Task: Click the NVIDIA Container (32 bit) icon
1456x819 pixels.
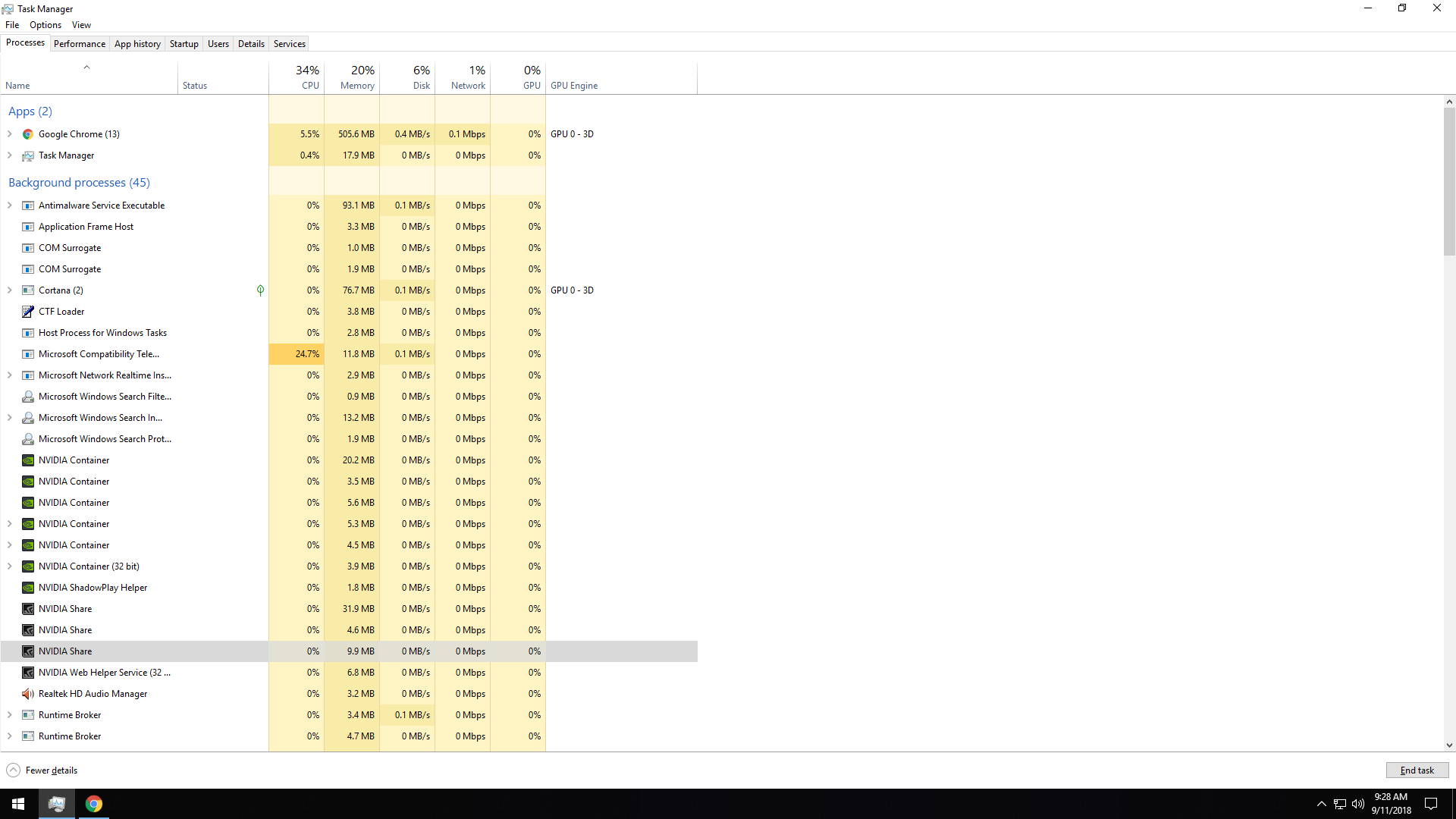Action: click(x=28, y=566)
